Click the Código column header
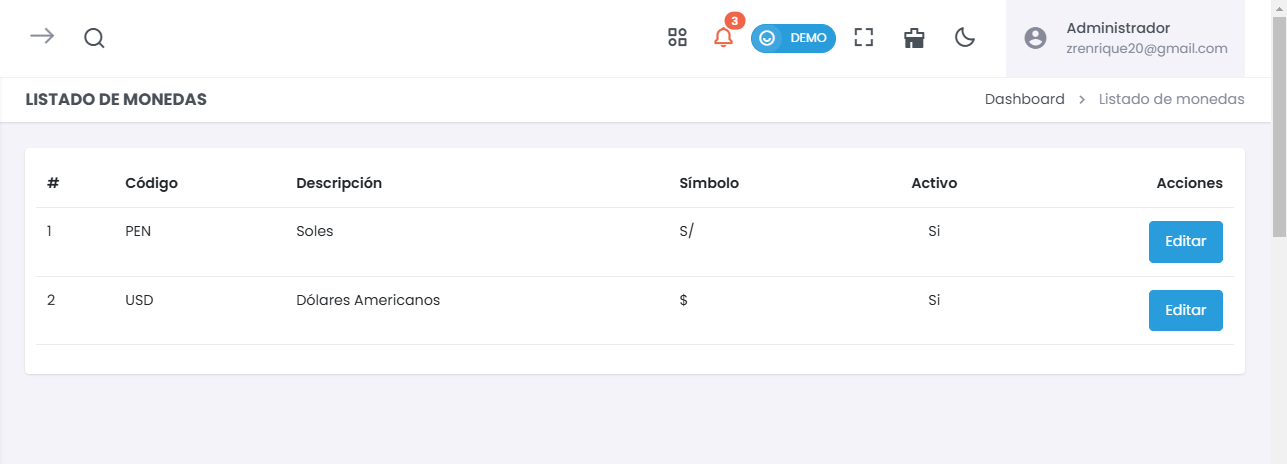Screen dimensions: 1287x464 151,183
